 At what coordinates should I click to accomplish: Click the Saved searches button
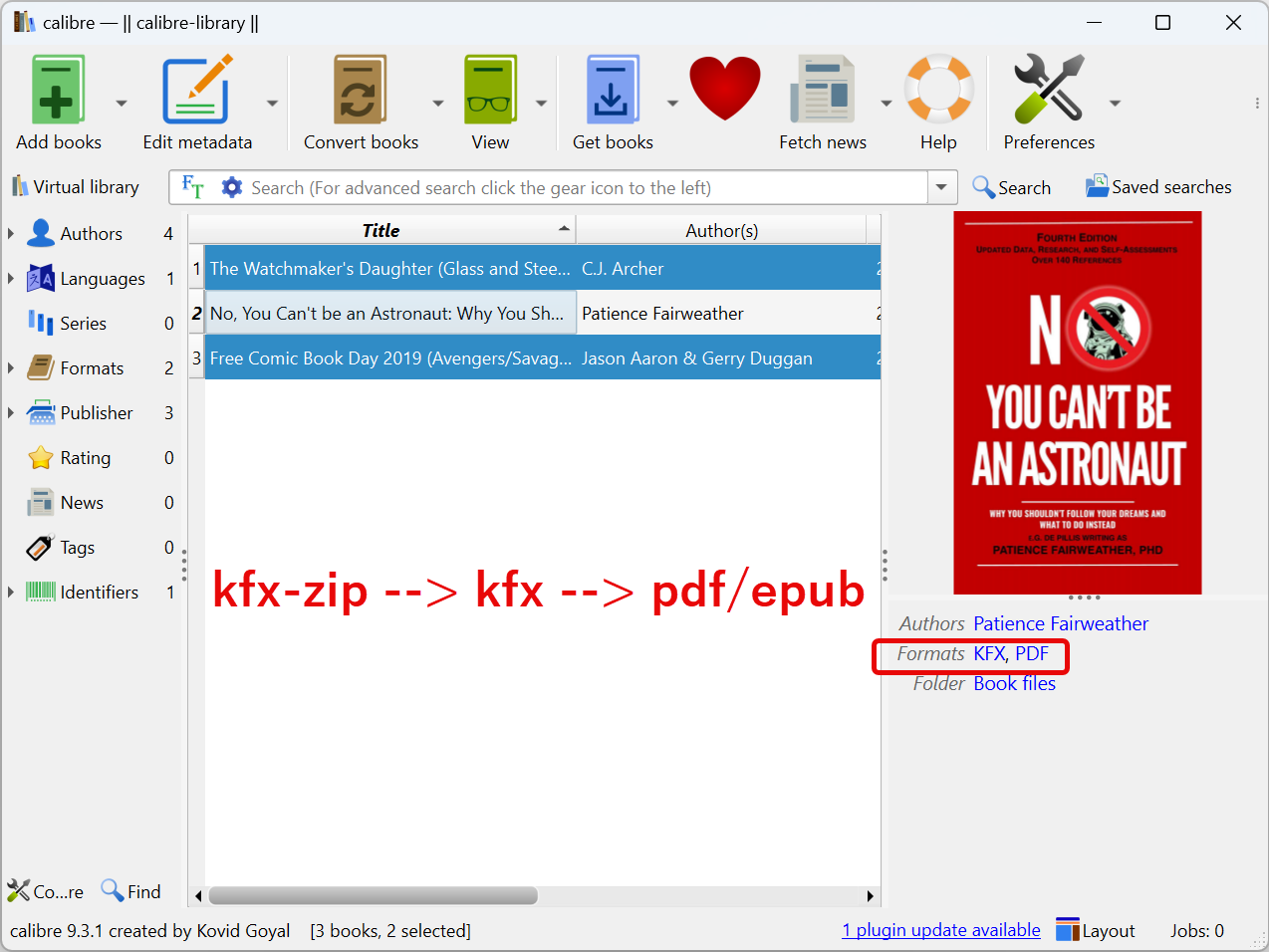[1158, 186]
